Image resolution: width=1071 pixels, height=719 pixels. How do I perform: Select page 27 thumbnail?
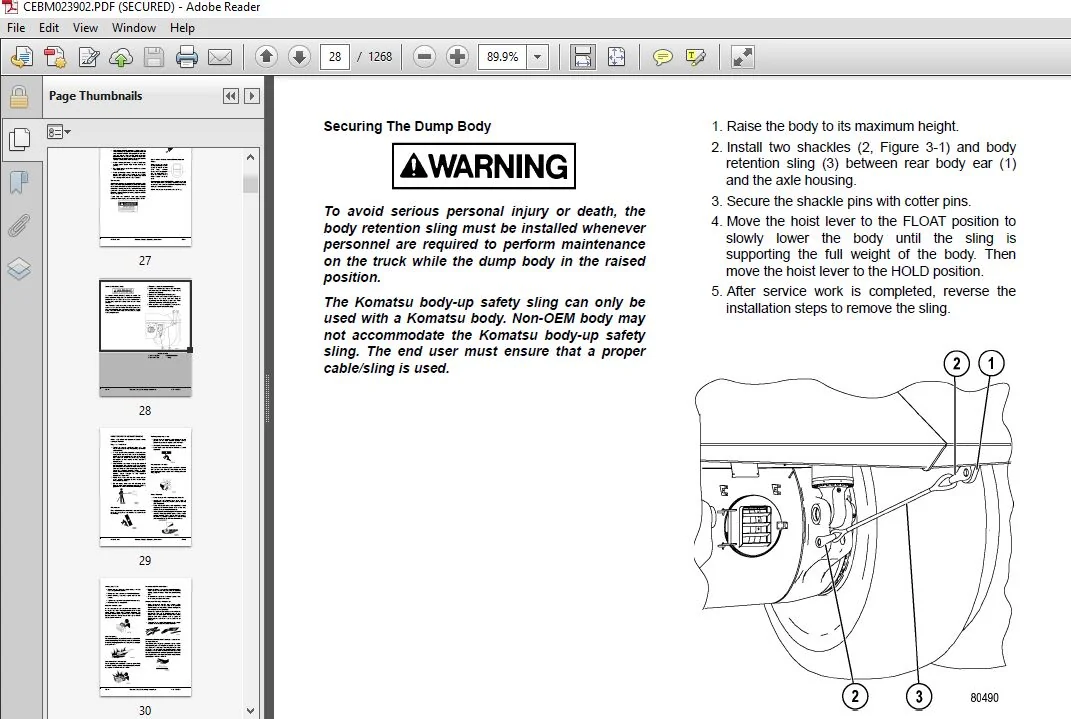pyautogui.click(x=145, y=197)
